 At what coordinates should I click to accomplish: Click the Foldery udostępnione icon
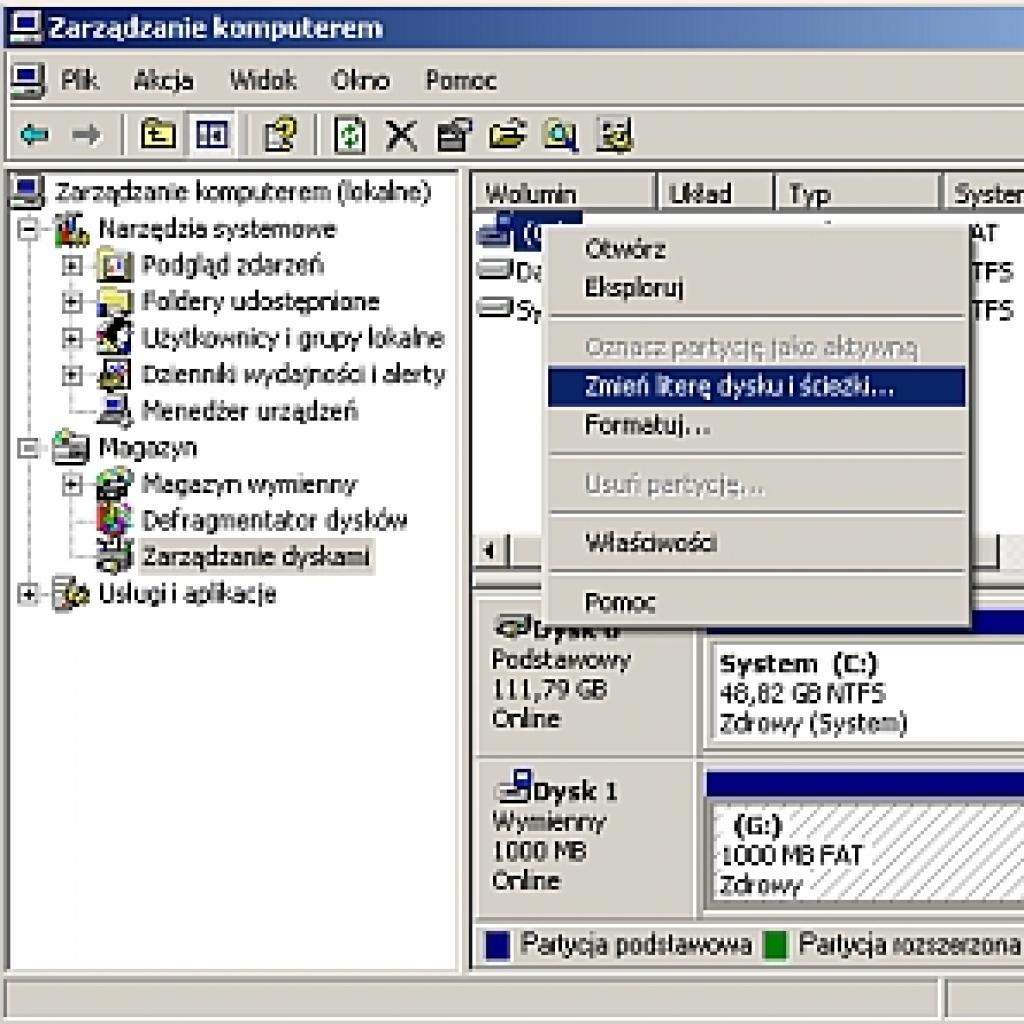[x=115, y=302]
